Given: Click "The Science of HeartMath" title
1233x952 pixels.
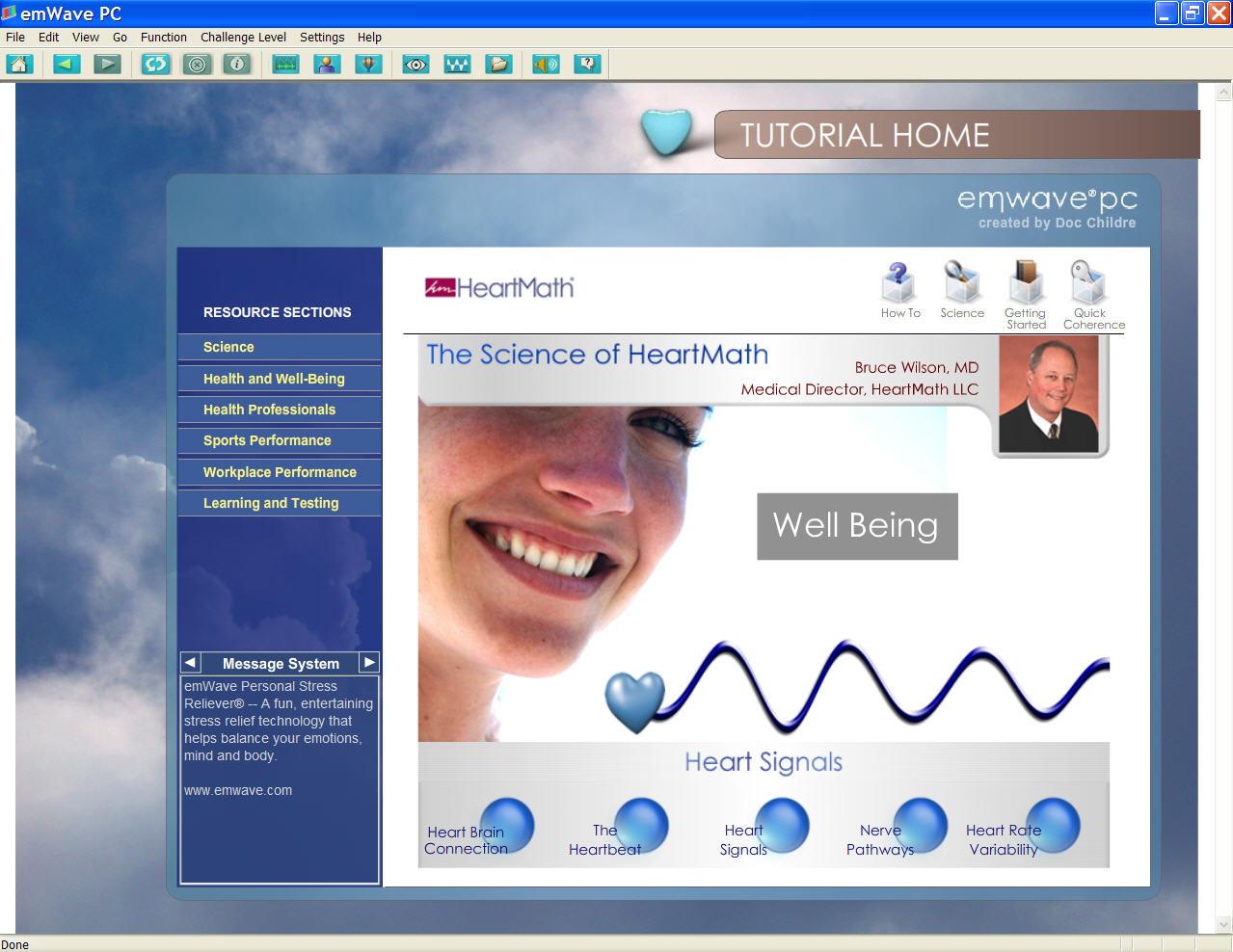Looking at the screenshot, I should pos(598,355).
